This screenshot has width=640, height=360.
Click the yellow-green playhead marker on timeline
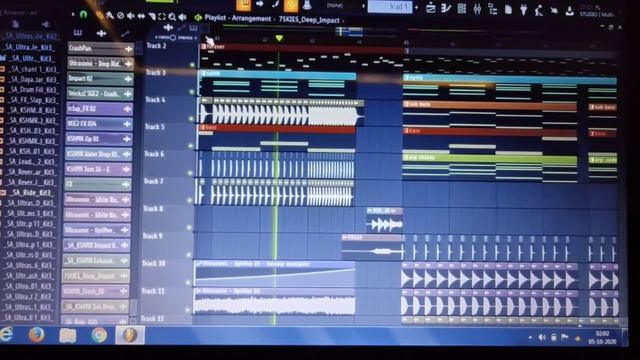279,38
